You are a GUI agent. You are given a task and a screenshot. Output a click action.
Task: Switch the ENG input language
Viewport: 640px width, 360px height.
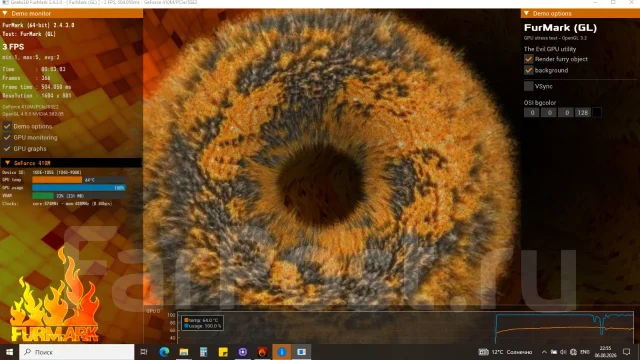585,352
